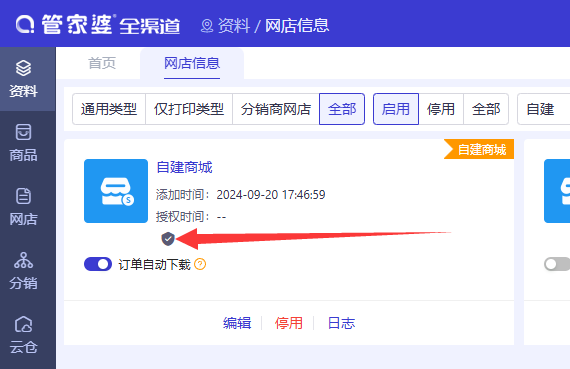Click the help question mark beside 订单自动下载
570x369 pixels.
[x=200, y=264]
